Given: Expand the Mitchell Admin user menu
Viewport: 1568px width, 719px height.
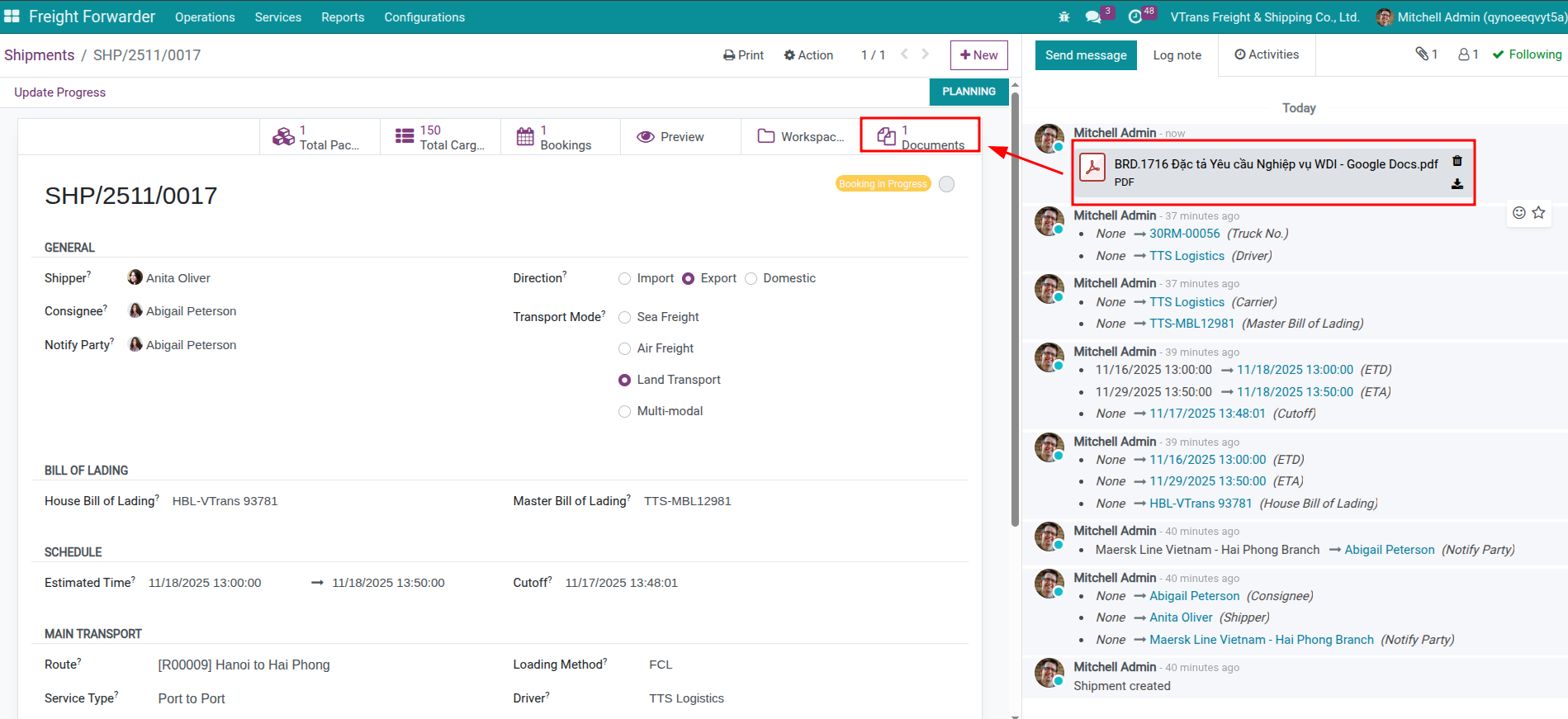Looking at the screenshot, I should (x=1471, y=17).
